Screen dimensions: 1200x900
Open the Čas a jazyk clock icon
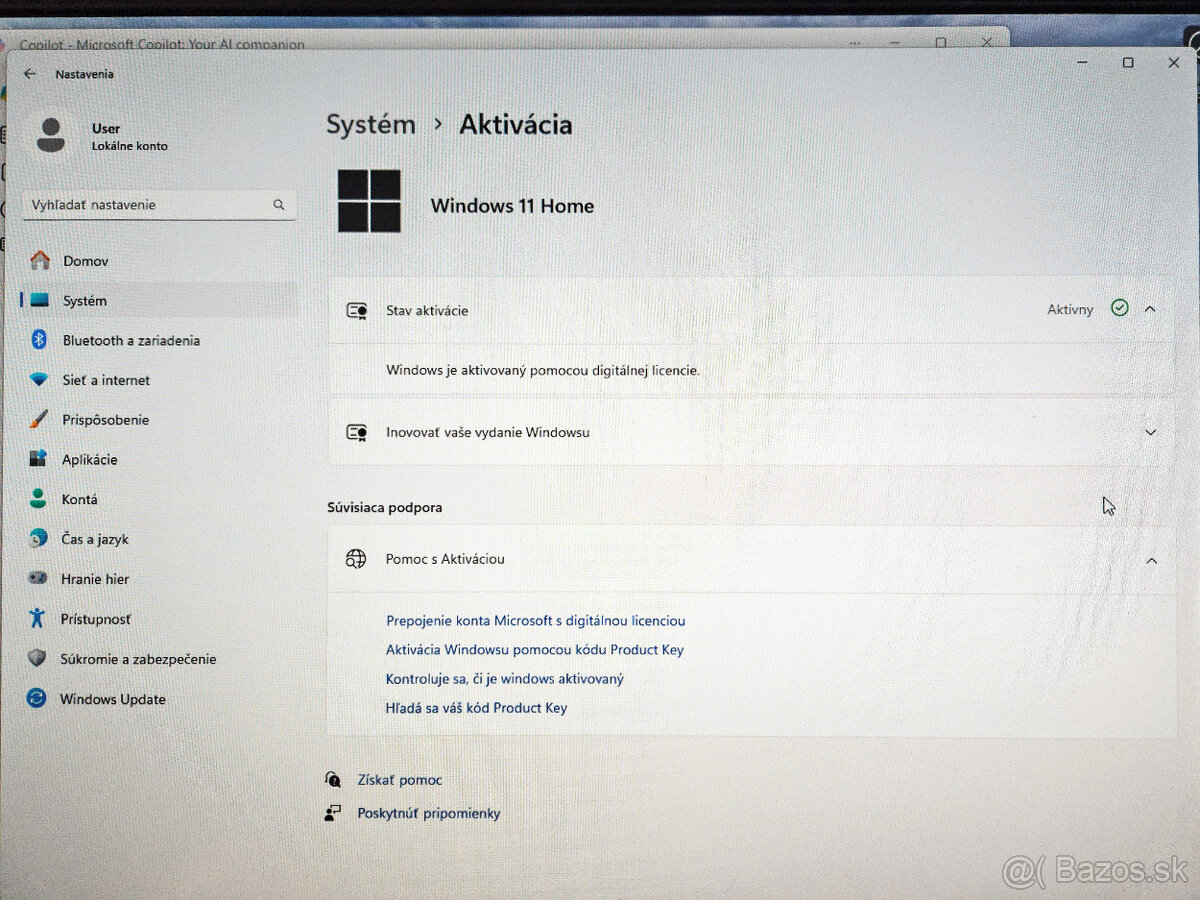point(38,538)
